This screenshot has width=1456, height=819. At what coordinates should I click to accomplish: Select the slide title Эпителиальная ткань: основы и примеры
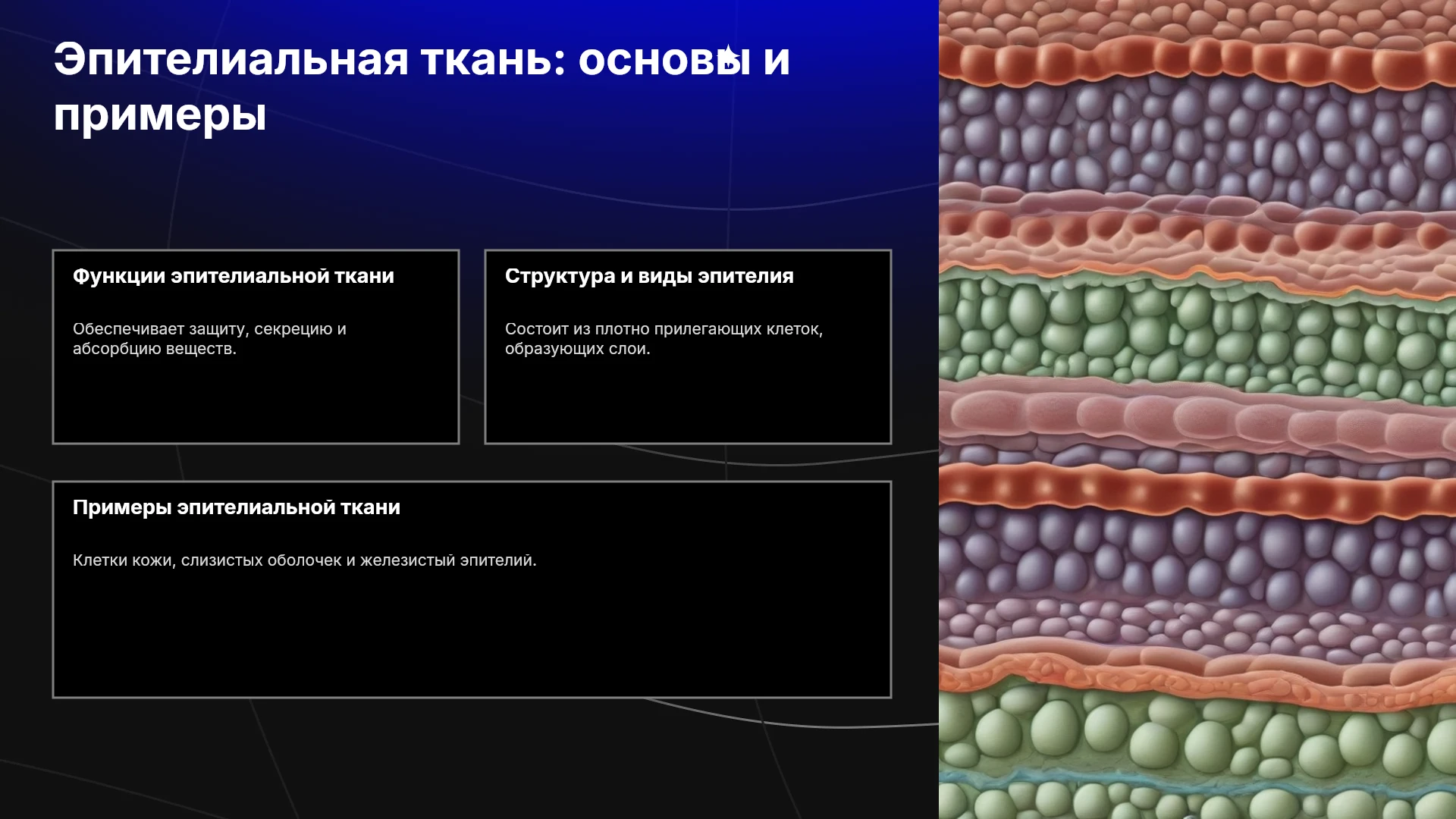(422, 87)
